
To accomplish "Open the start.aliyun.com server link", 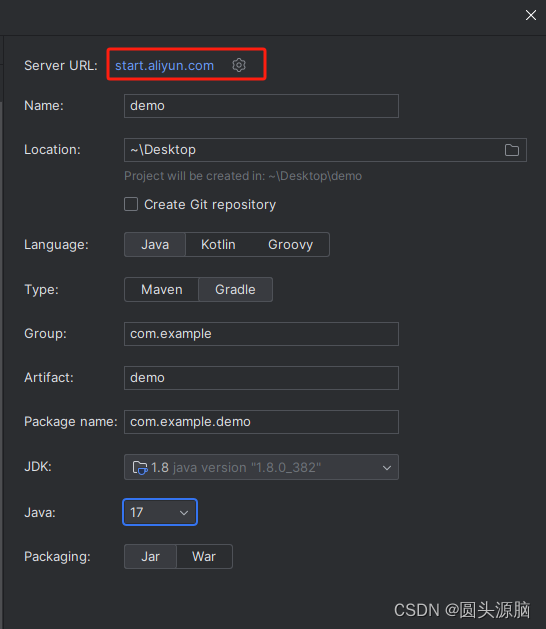I will (164, 65).
